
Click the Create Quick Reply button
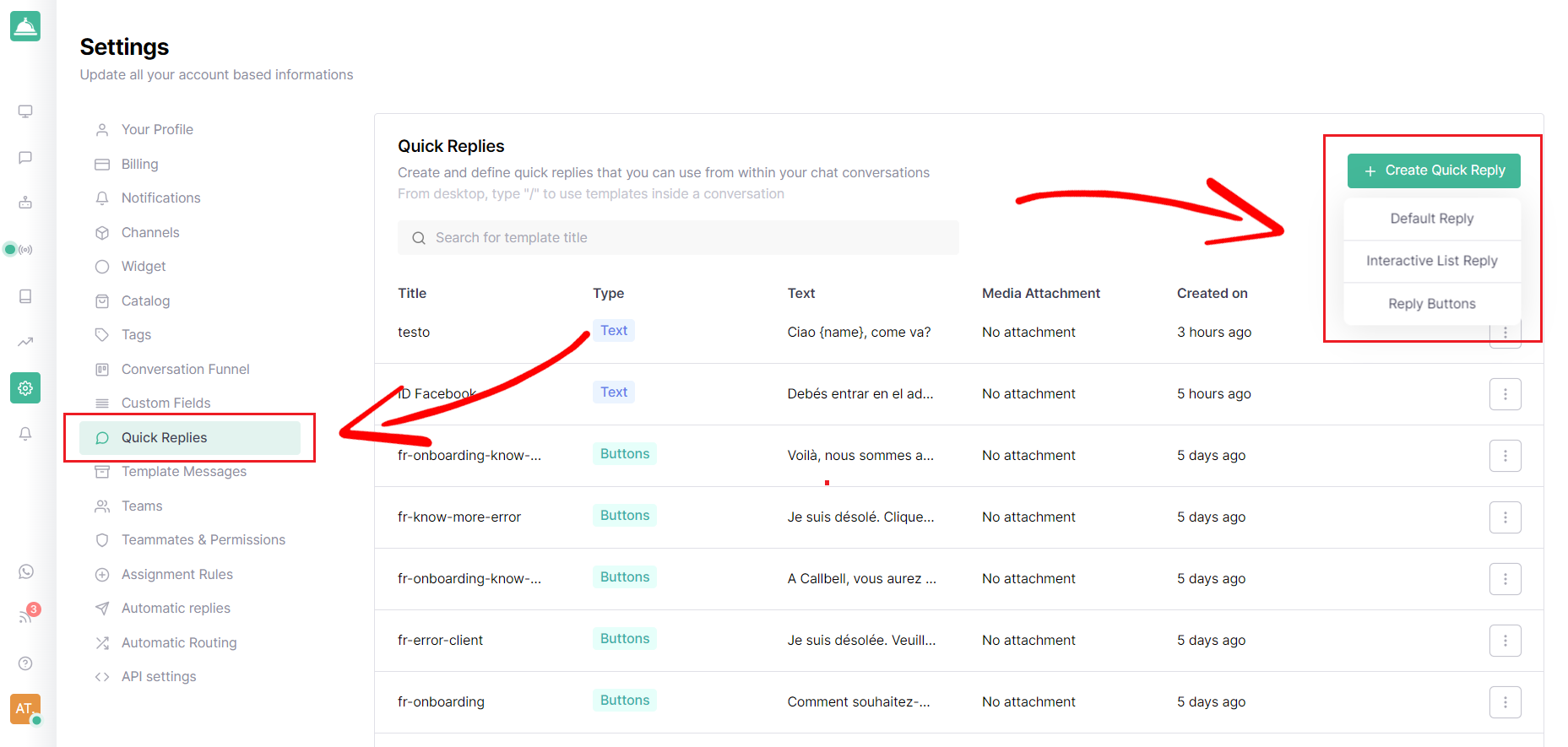tap(1434, 171)
